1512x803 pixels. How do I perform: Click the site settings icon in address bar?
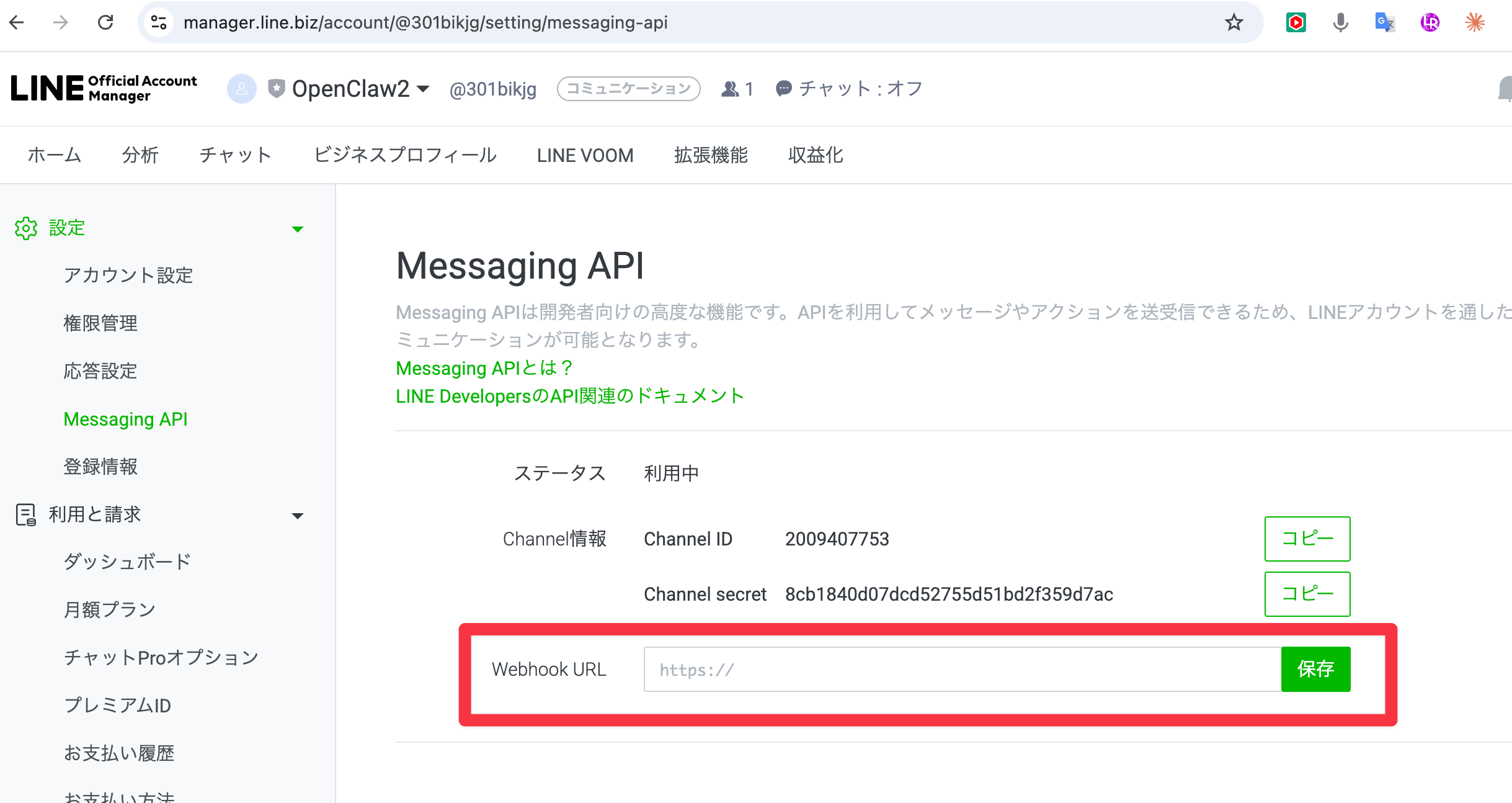coord(159,23)
